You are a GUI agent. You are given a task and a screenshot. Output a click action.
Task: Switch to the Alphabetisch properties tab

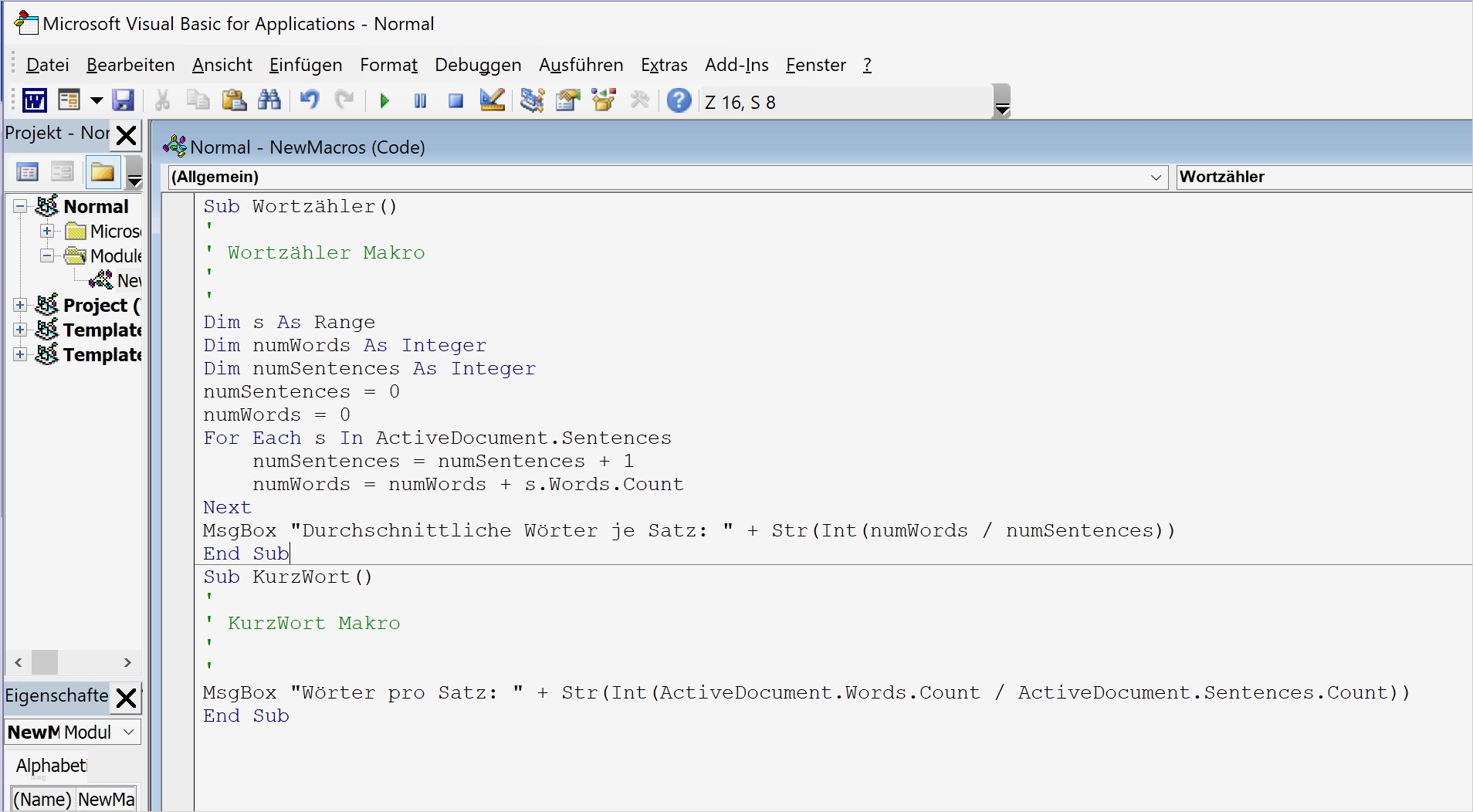click(51, 766)
